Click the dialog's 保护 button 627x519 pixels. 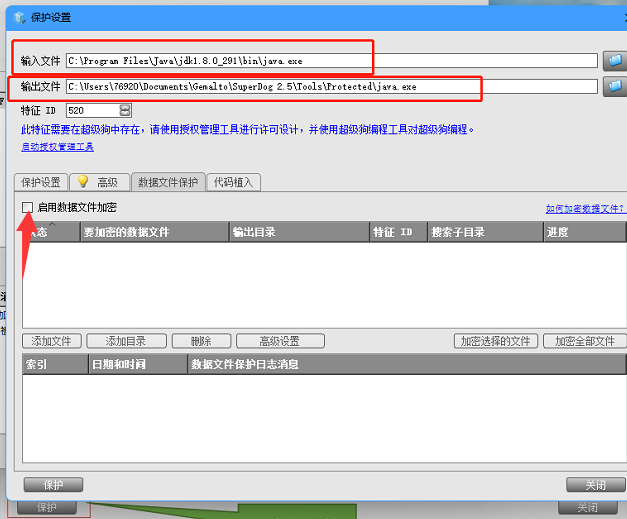(53, 485)
